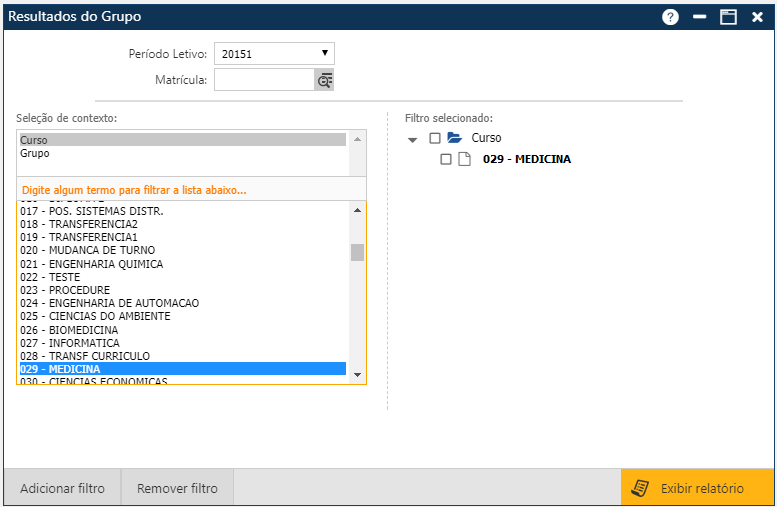The image size is (777, 507).
Task: Collapse the Curso tree node
Action: [x=413, y=139]
